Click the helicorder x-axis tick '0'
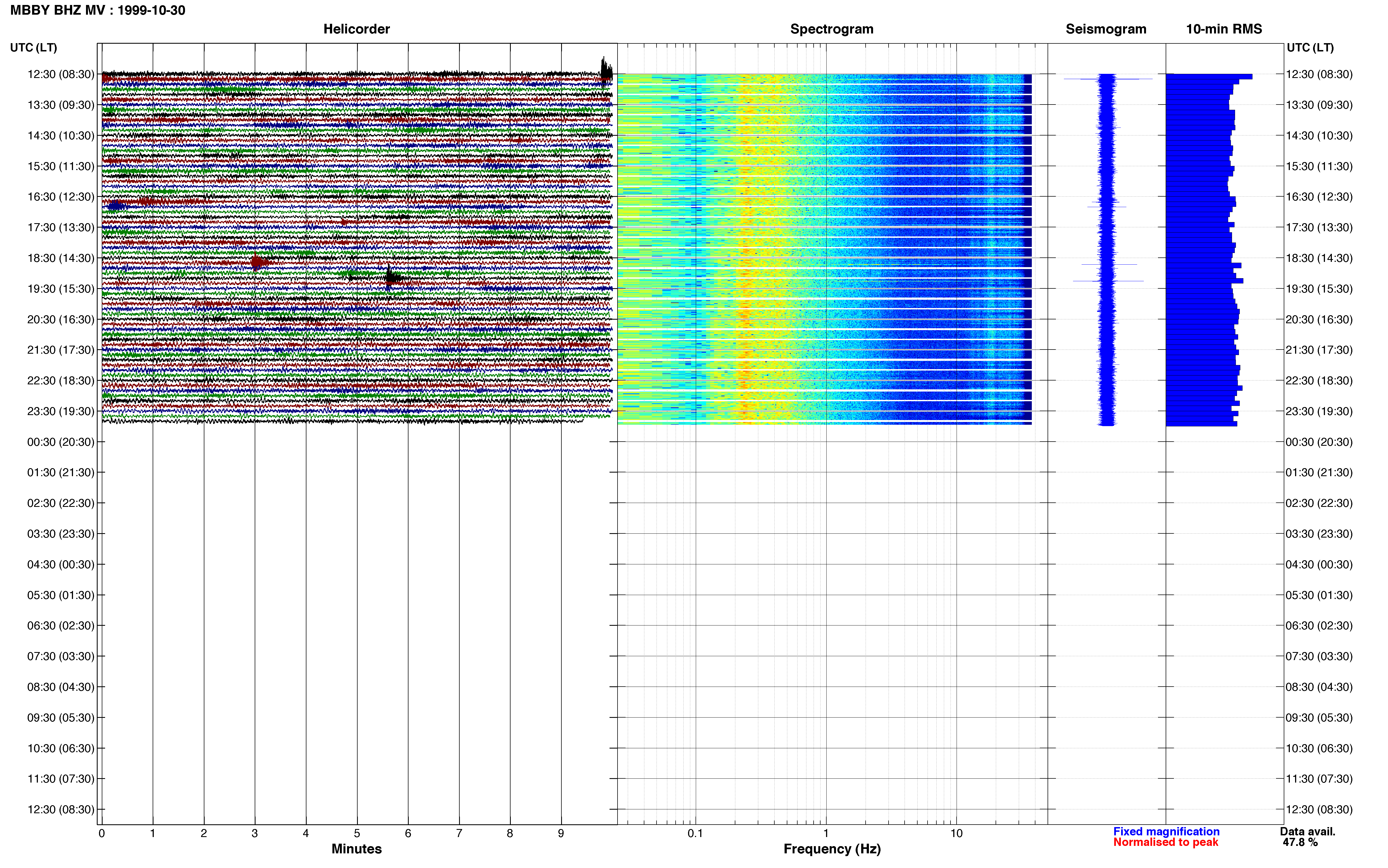The image size is (1388, 868). 101,833
